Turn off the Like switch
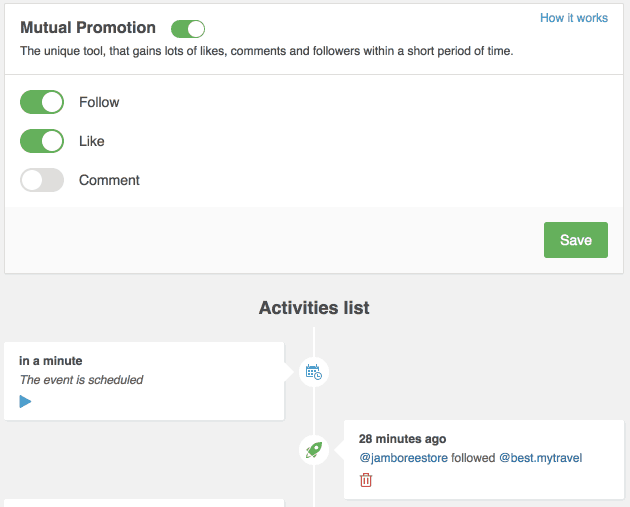630x507 pixels. pyautogui.click(x=42, y=141)
